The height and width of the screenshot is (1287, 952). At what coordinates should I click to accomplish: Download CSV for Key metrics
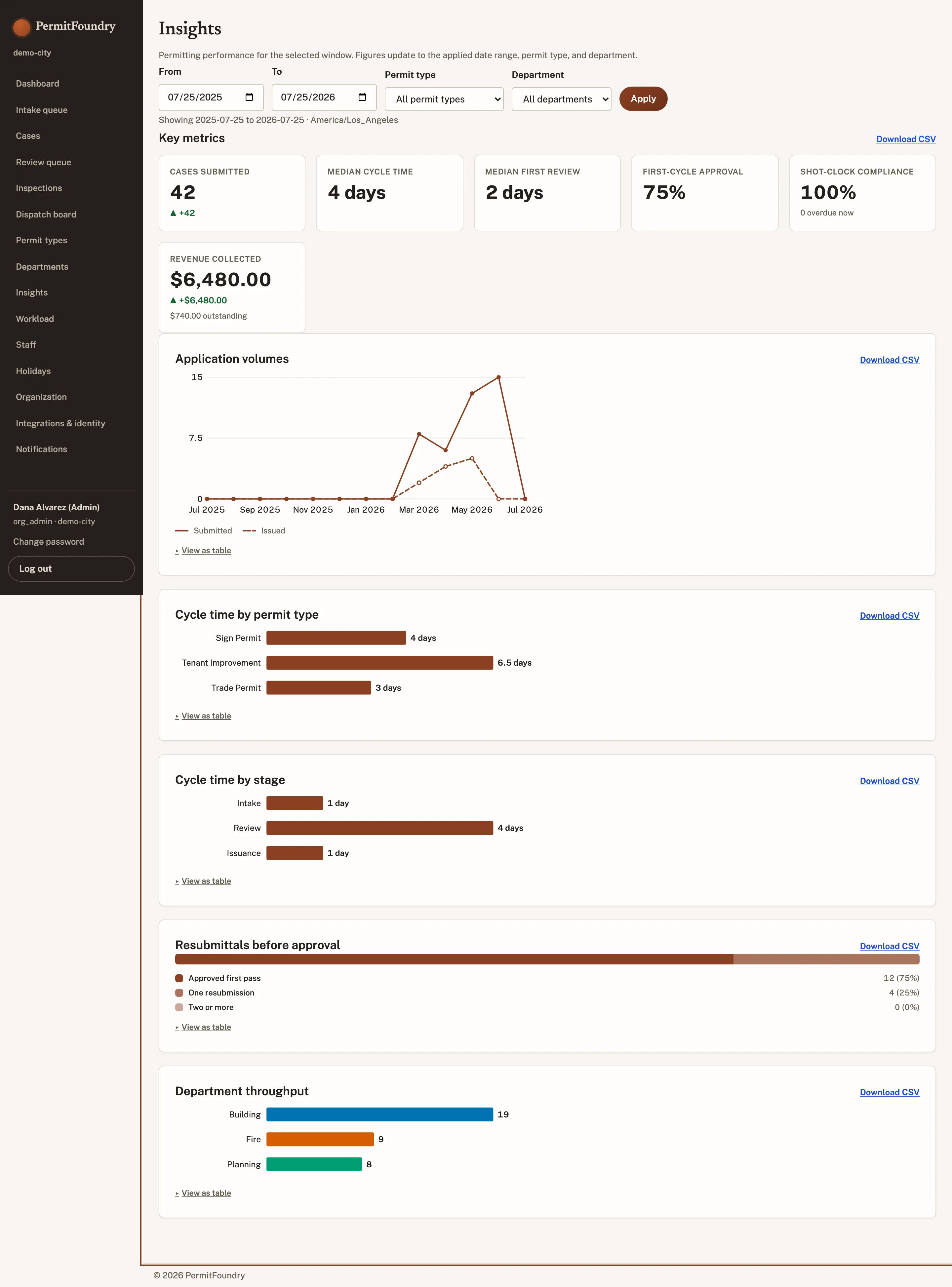tap(906, 139)
